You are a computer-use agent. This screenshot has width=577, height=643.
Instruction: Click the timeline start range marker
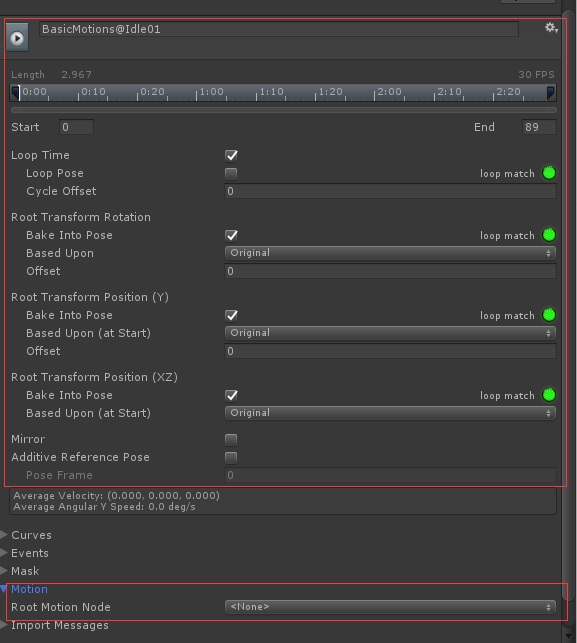15,92
